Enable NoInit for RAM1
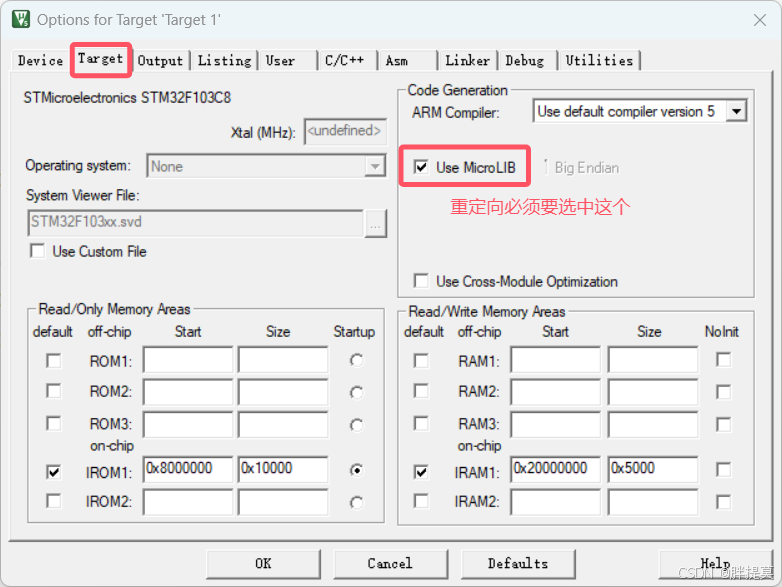This screenshot has width=782, height=587. (724, 360)
